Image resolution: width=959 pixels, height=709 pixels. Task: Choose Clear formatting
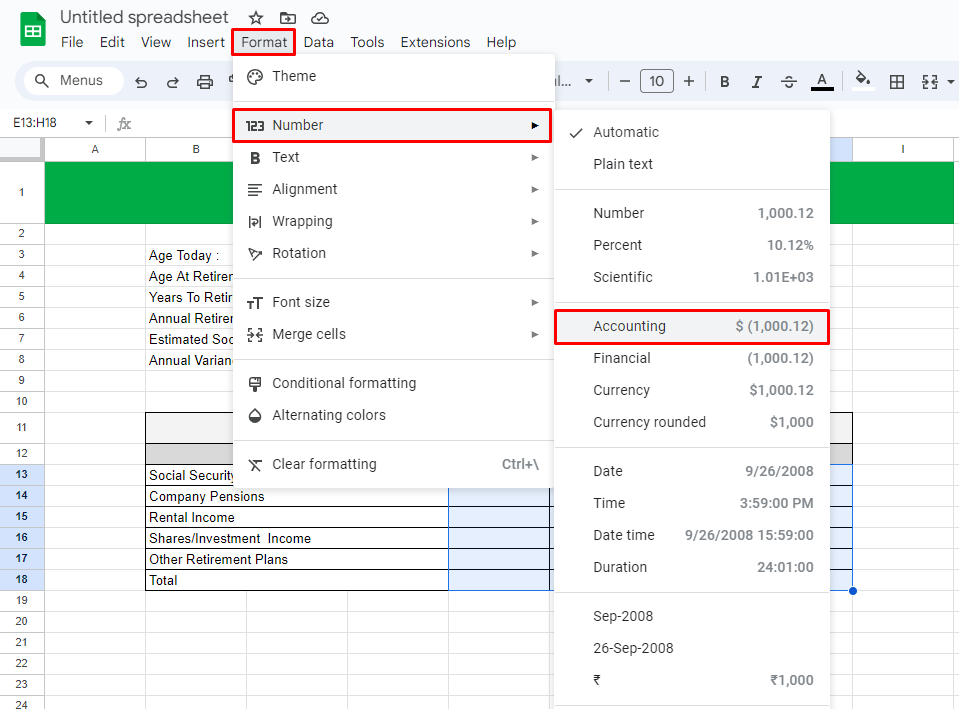point(393,464)
